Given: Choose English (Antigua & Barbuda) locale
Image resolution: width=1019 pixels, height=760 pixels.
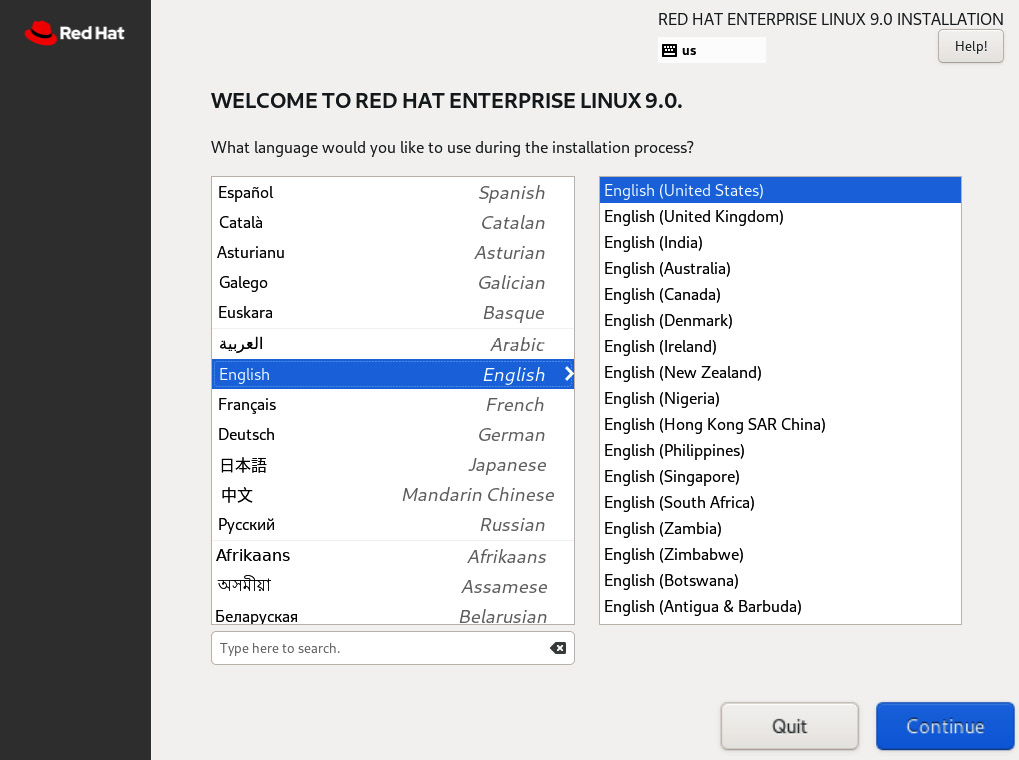Looking at the screenshot, I should (x=780, y=606).
